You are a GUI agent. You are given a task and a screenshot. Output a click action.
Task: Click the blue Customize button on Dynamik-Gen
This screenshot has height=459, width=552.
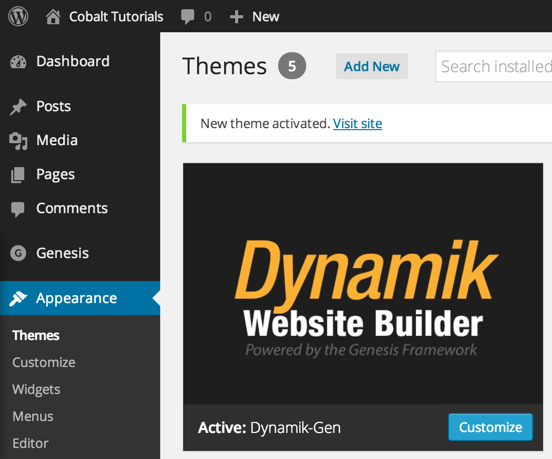tap(490, 427)
